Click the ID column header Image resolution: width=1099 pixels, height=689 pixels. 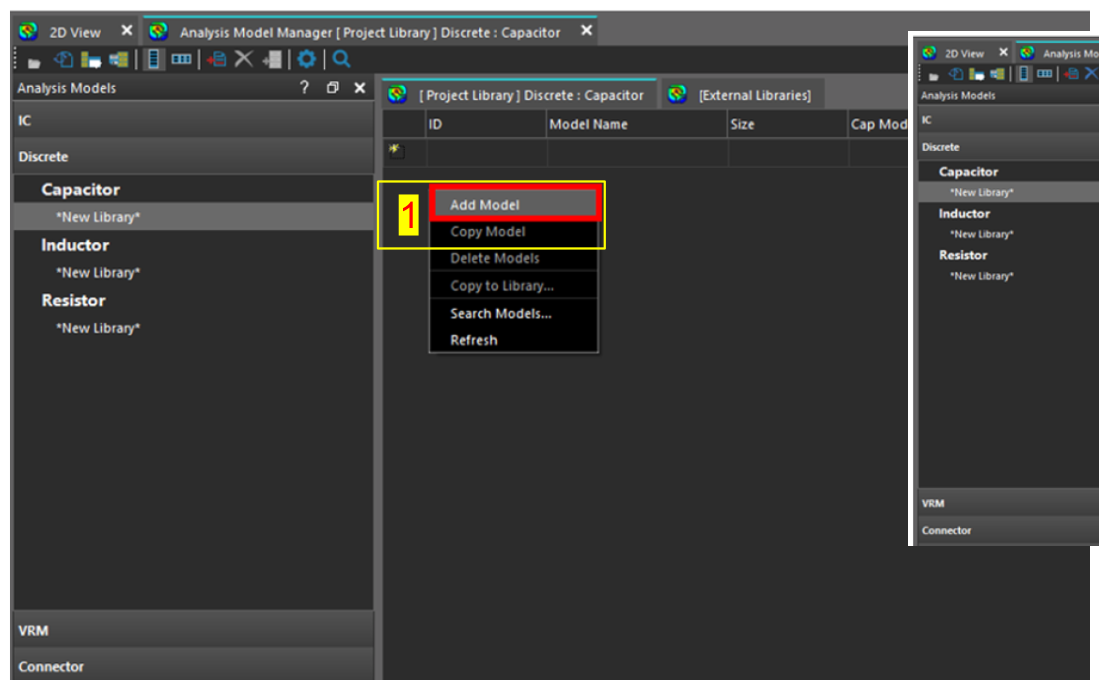[486, 124]
